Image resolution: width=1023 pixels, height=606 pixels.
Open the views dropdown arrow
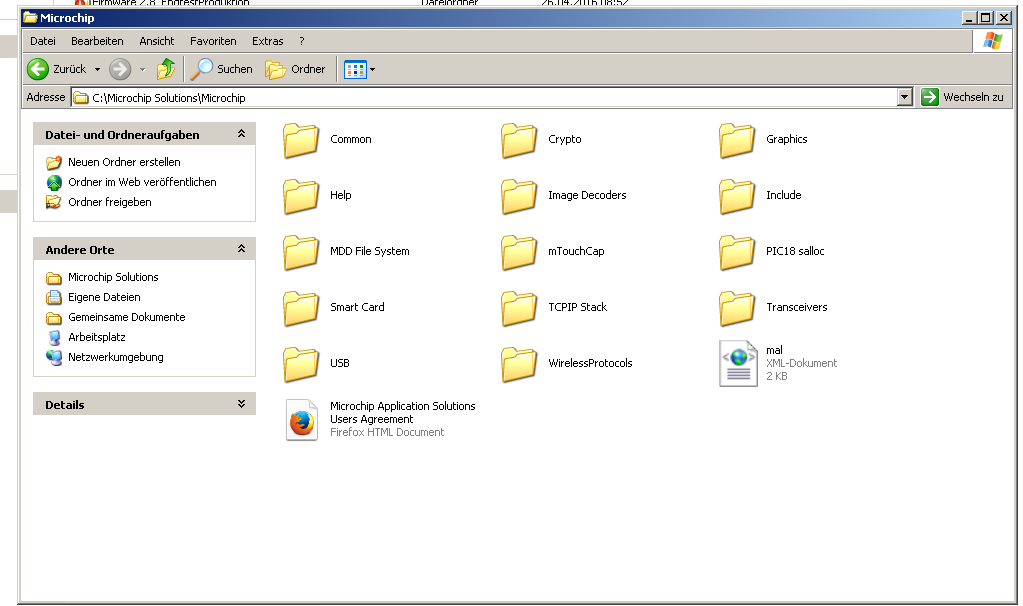373,69
